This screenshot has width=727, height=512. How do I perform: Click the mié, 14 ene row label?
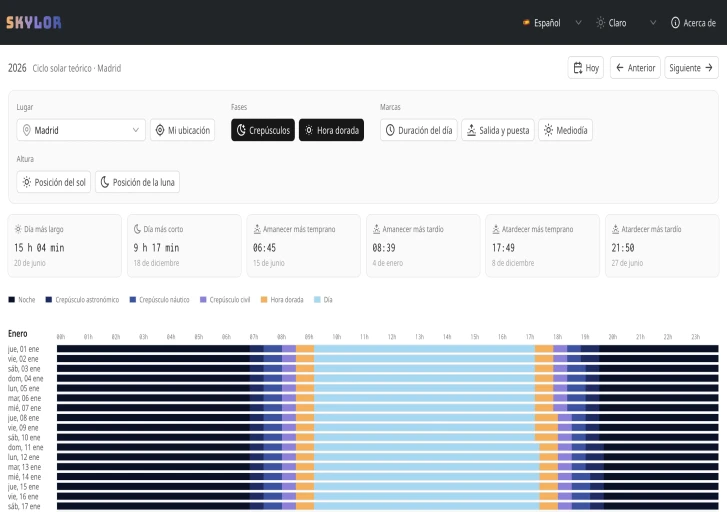pyautogui.click(x=24, y=477)
